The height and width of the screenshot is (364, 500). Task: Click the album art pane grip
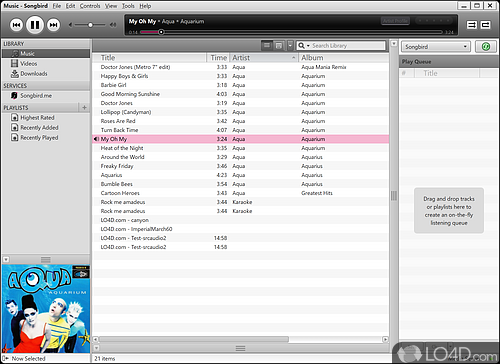click(46, 259)
